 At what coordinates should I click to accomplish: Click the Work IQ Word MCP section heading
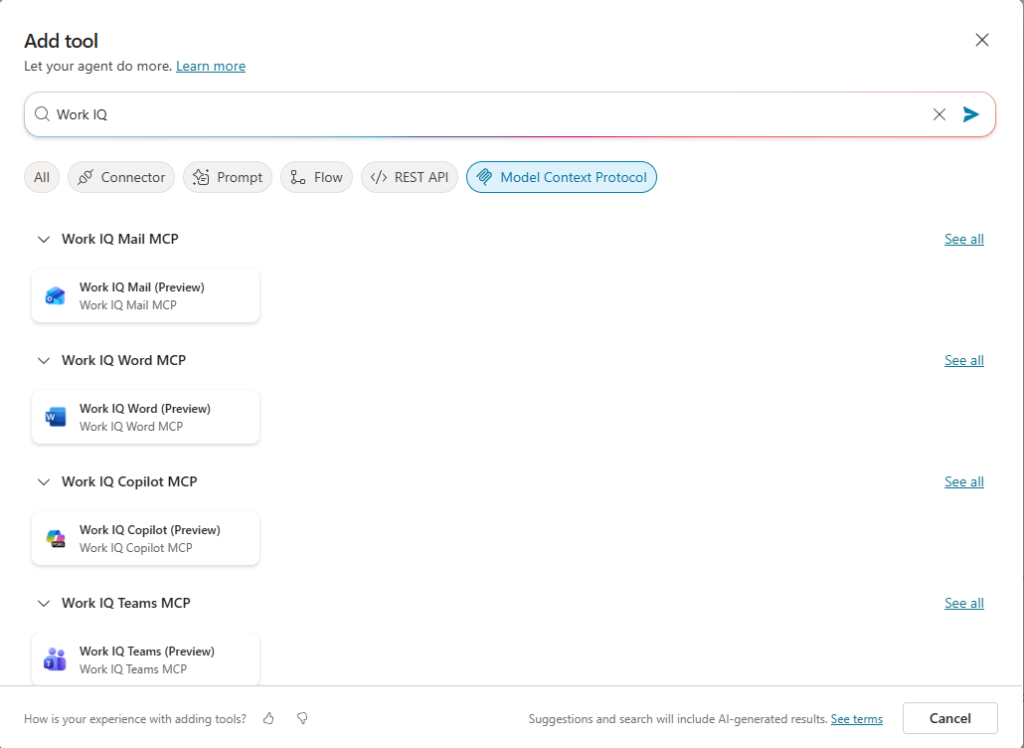tap(124, 361)
